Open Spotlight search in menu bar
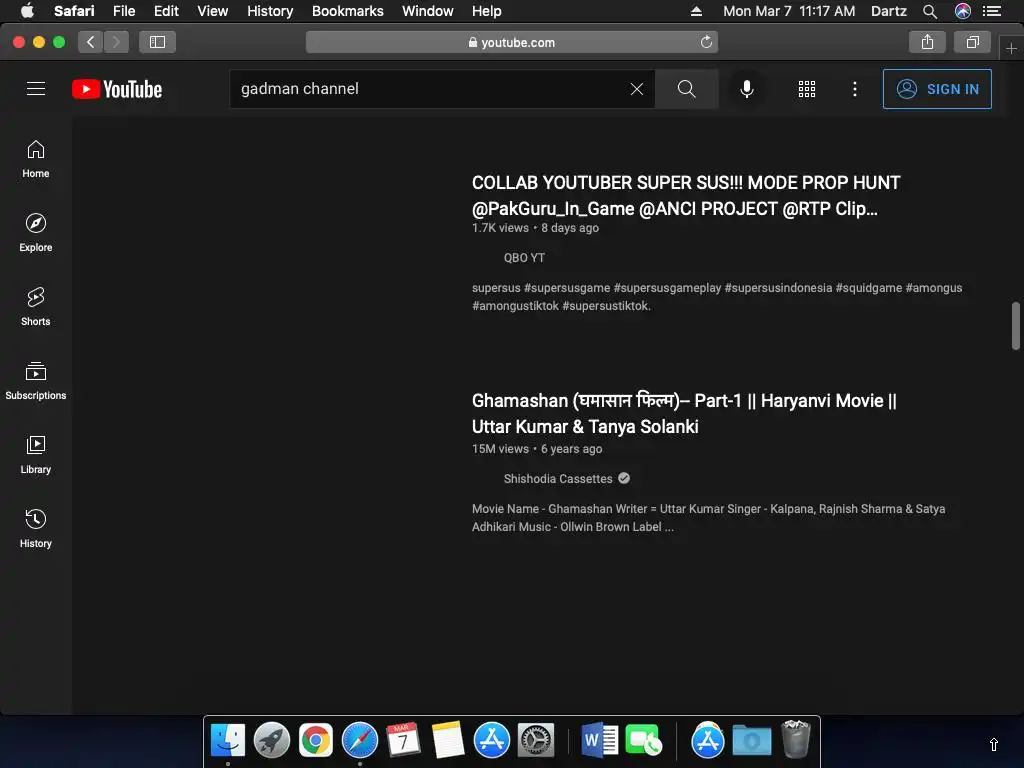 click(930, 11)
